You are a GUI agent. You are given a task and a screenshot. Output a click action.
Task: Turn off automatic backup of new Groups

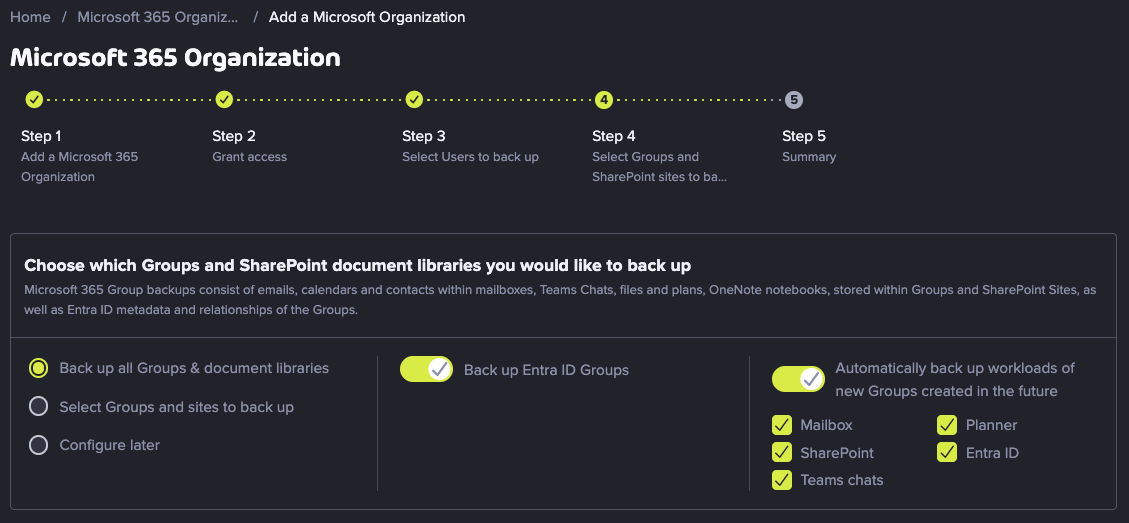(x=799, y=379)
